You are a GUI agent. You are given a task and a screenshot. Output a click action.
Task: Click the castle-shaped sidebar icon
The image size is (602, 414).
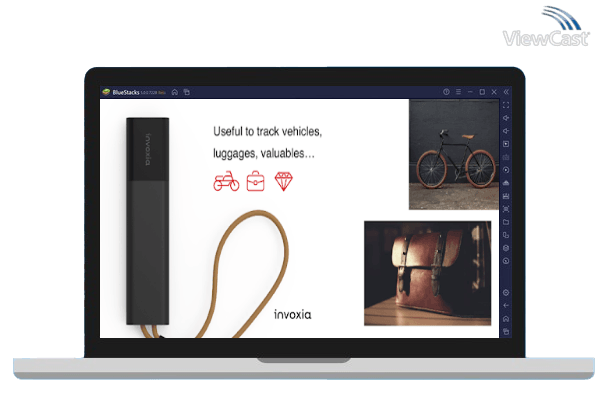pos(506,196)
